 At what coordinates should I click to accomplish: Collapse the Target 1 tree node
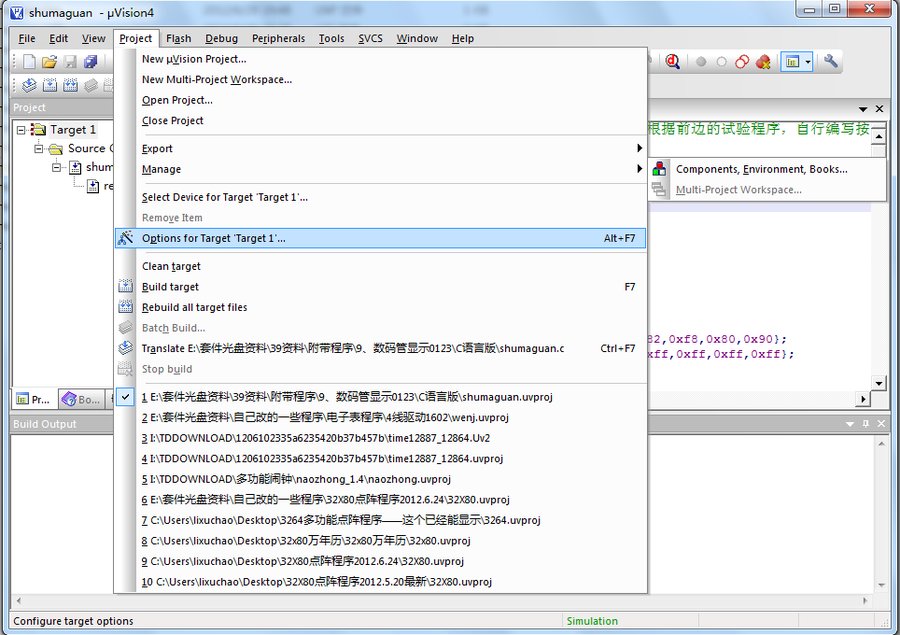click(21, 129)
